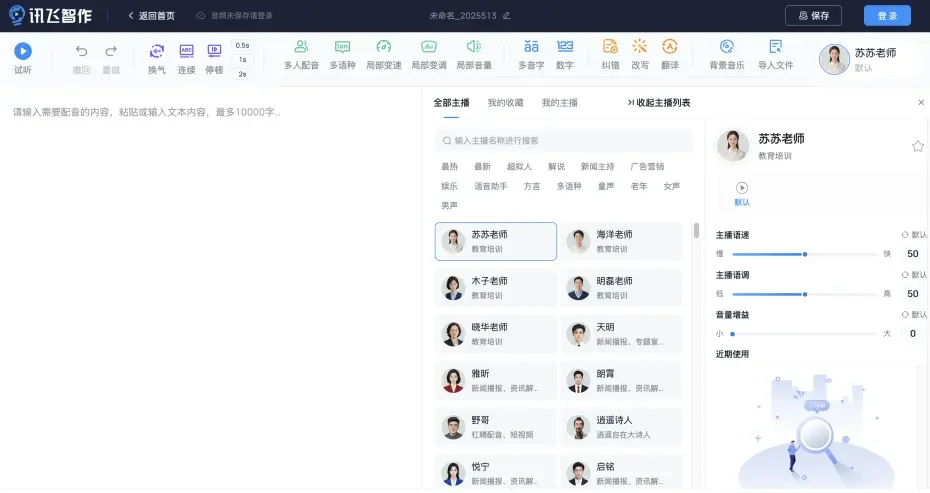Add 背景音乐 background music
Viewport: 930px width, 493px height.
(727, 56)
